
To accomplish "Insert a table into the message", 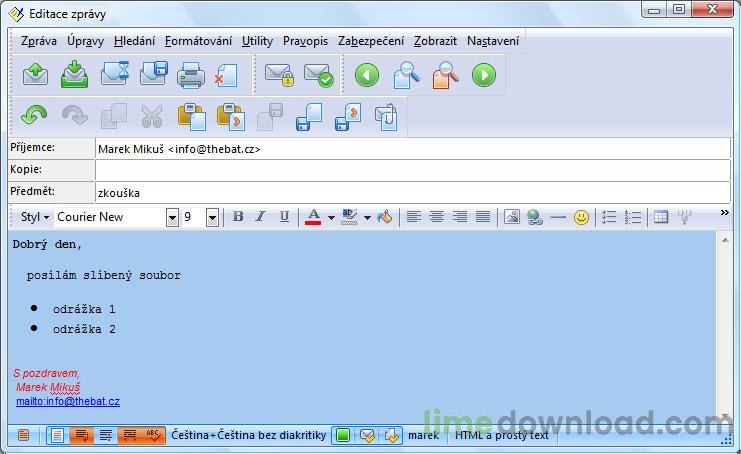I will click(661, 217).
